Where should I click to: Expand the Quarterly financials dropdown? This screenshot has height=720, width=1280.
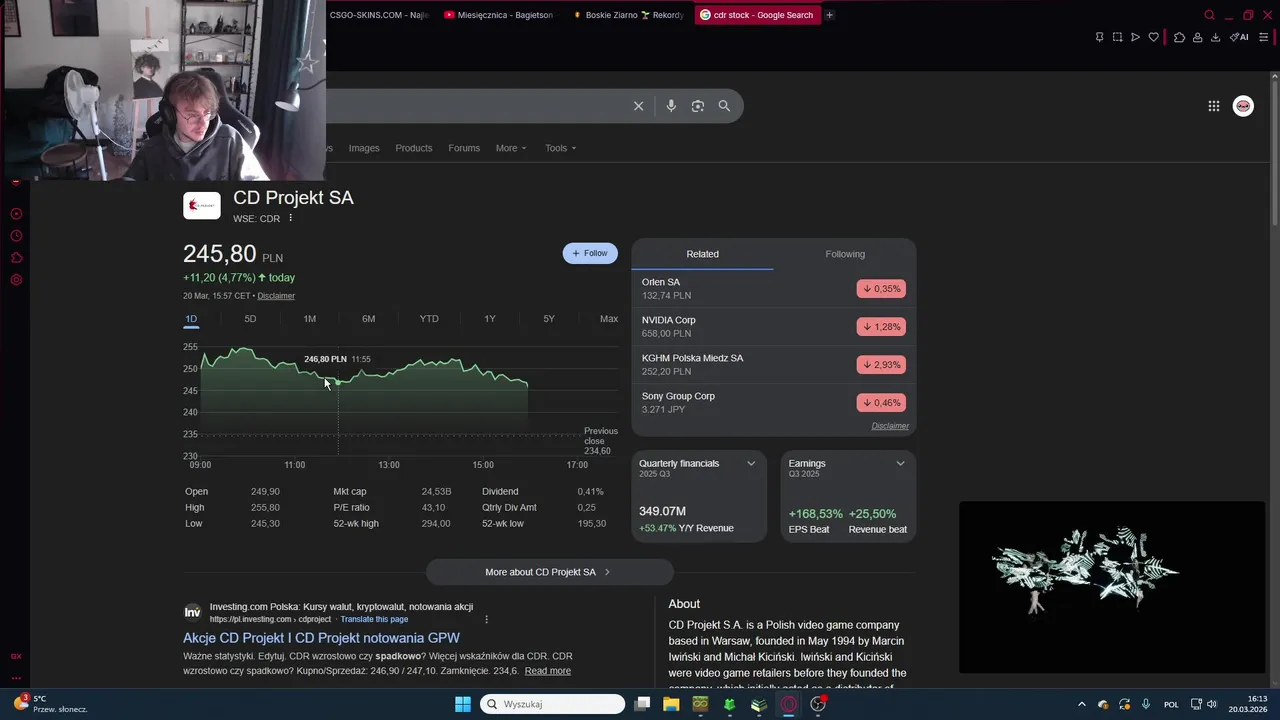pyautogui.click(x=751, y=463)
